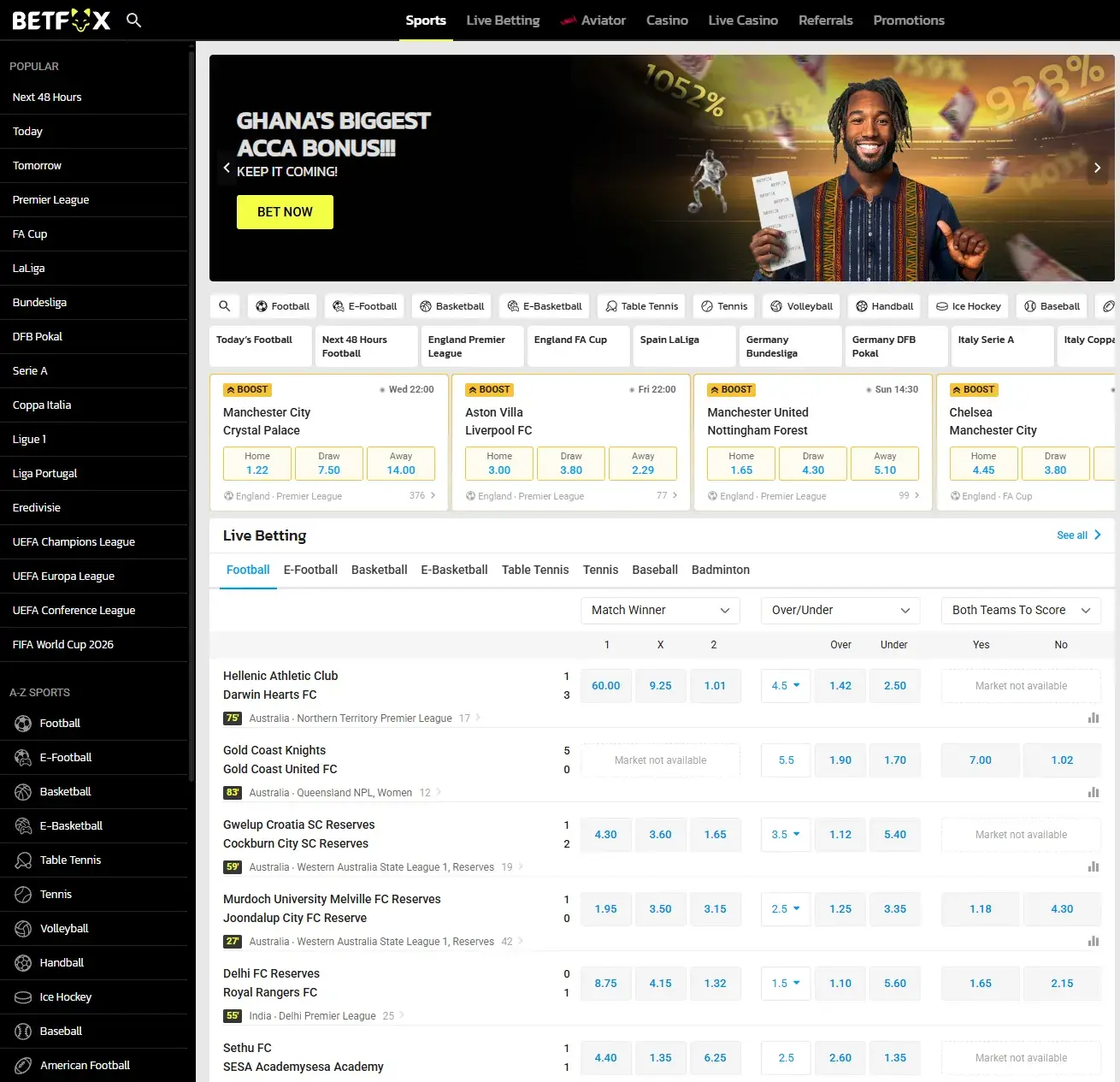Click the Ice Hockey icon in the sidebar

[x=23, y=997]
